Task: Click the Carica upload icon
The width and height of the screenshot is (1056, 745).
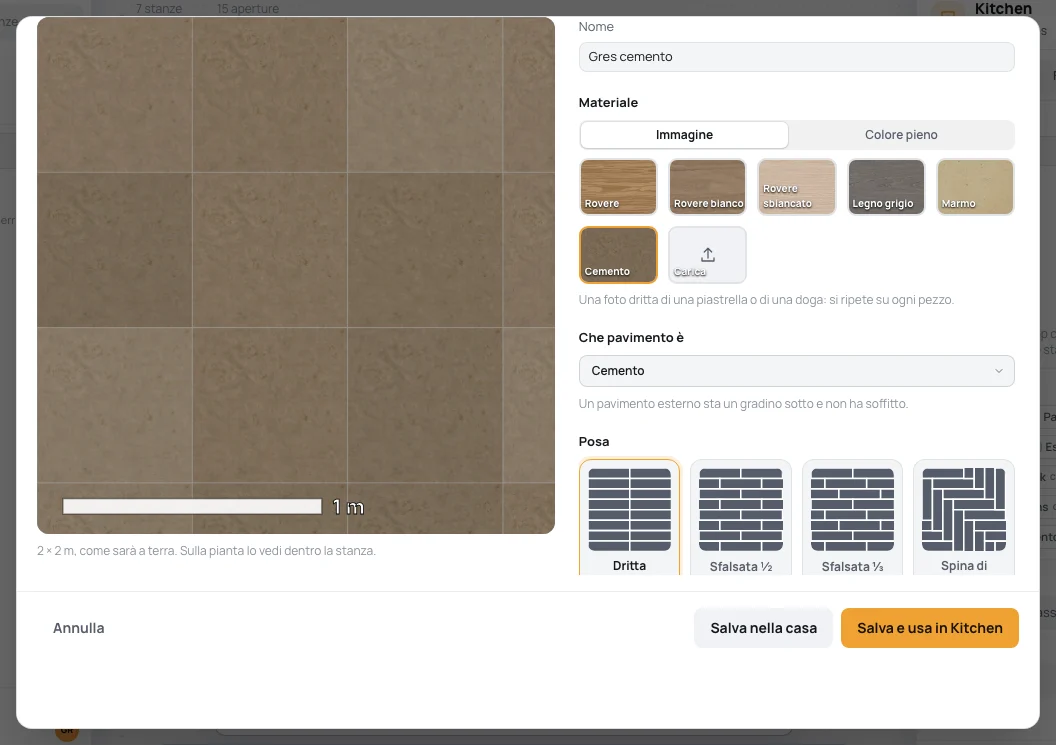Action: pos(707,255)
